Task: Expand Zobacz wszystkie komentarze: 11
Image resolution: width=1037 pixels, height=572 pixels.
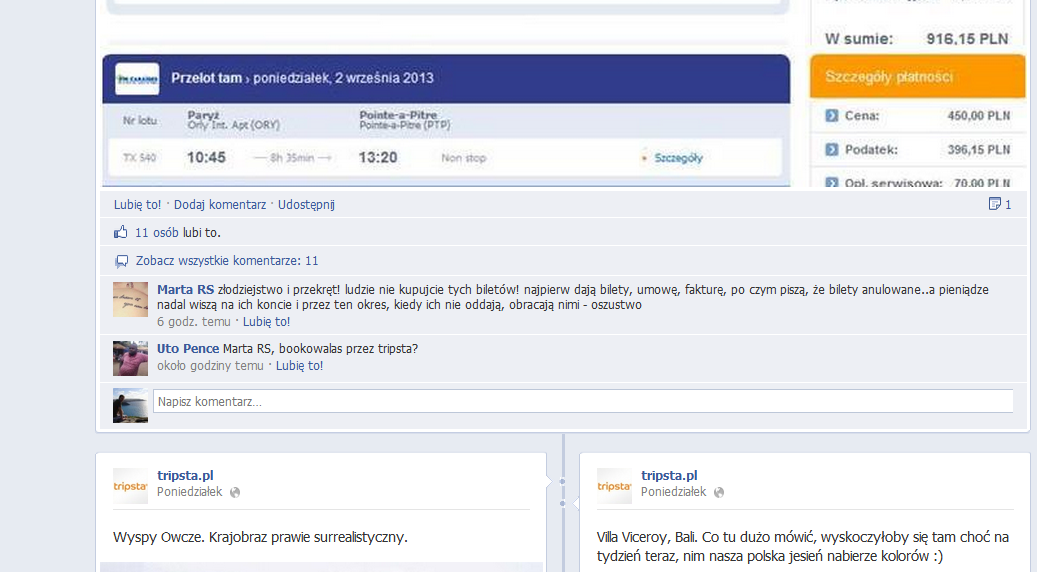Action: click(x=227, y=261)
